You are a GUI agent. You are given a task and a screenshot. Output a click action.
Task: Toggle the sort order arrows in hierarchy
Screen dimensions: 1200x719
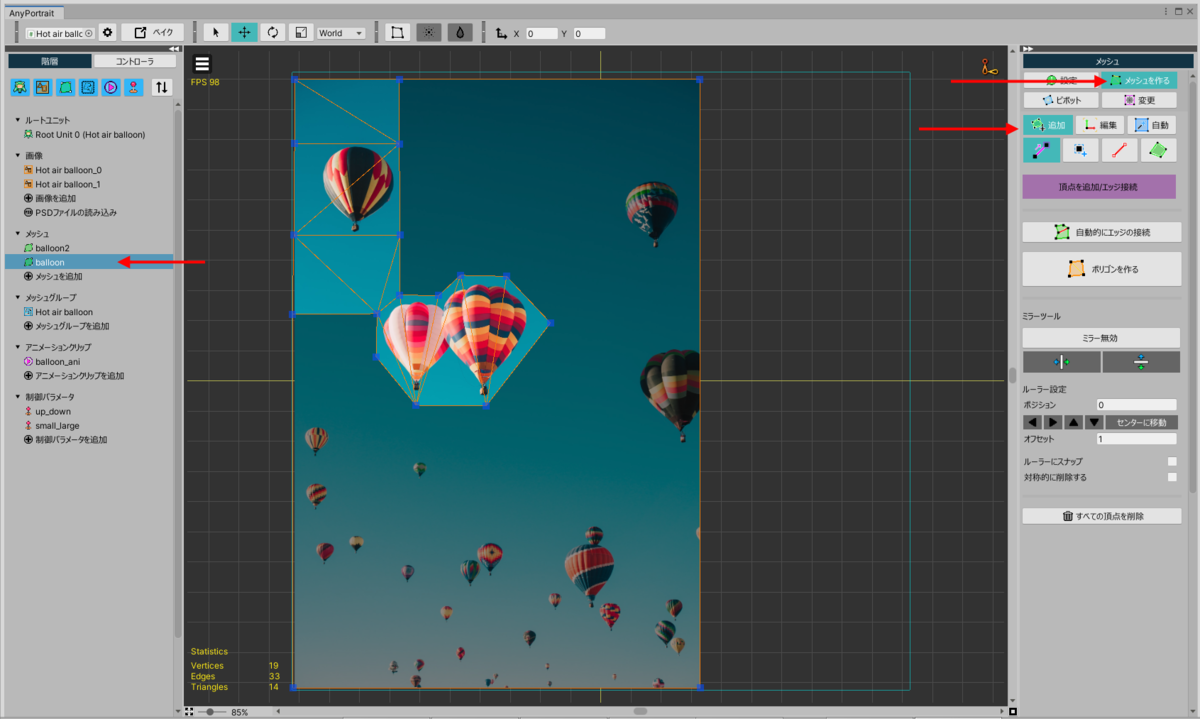pos(161,87)
